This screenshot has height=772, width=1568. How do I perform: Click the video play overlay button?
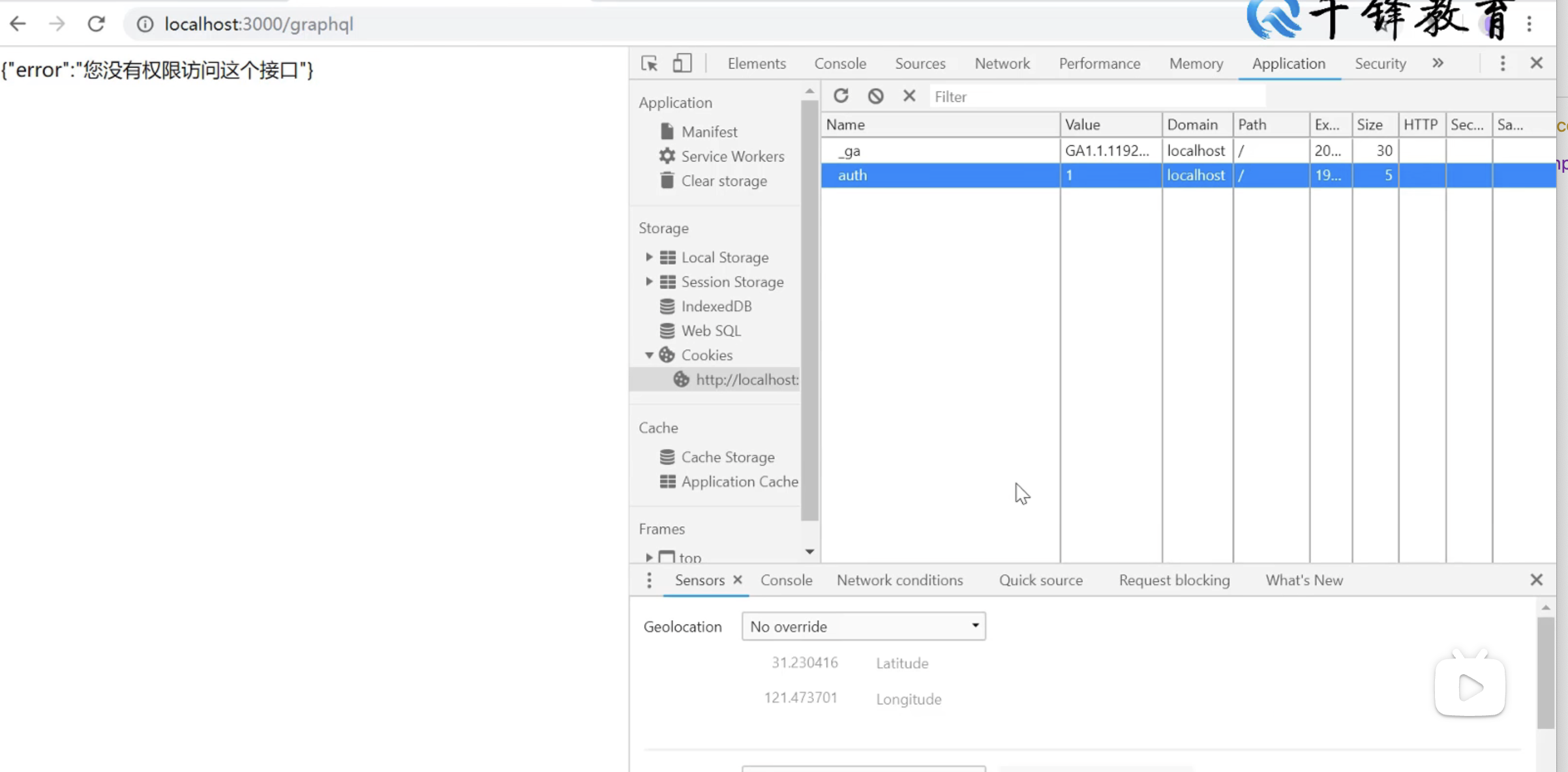coord(1470,687)
